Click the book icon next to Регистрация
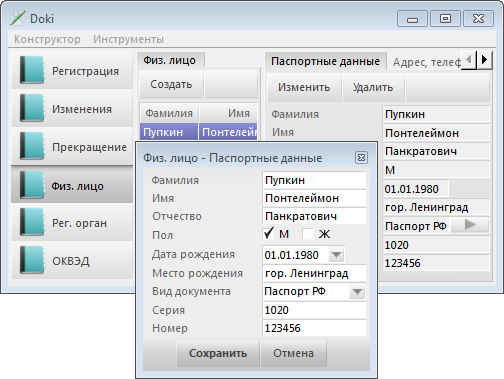The image size is (504, 379). 32,70
